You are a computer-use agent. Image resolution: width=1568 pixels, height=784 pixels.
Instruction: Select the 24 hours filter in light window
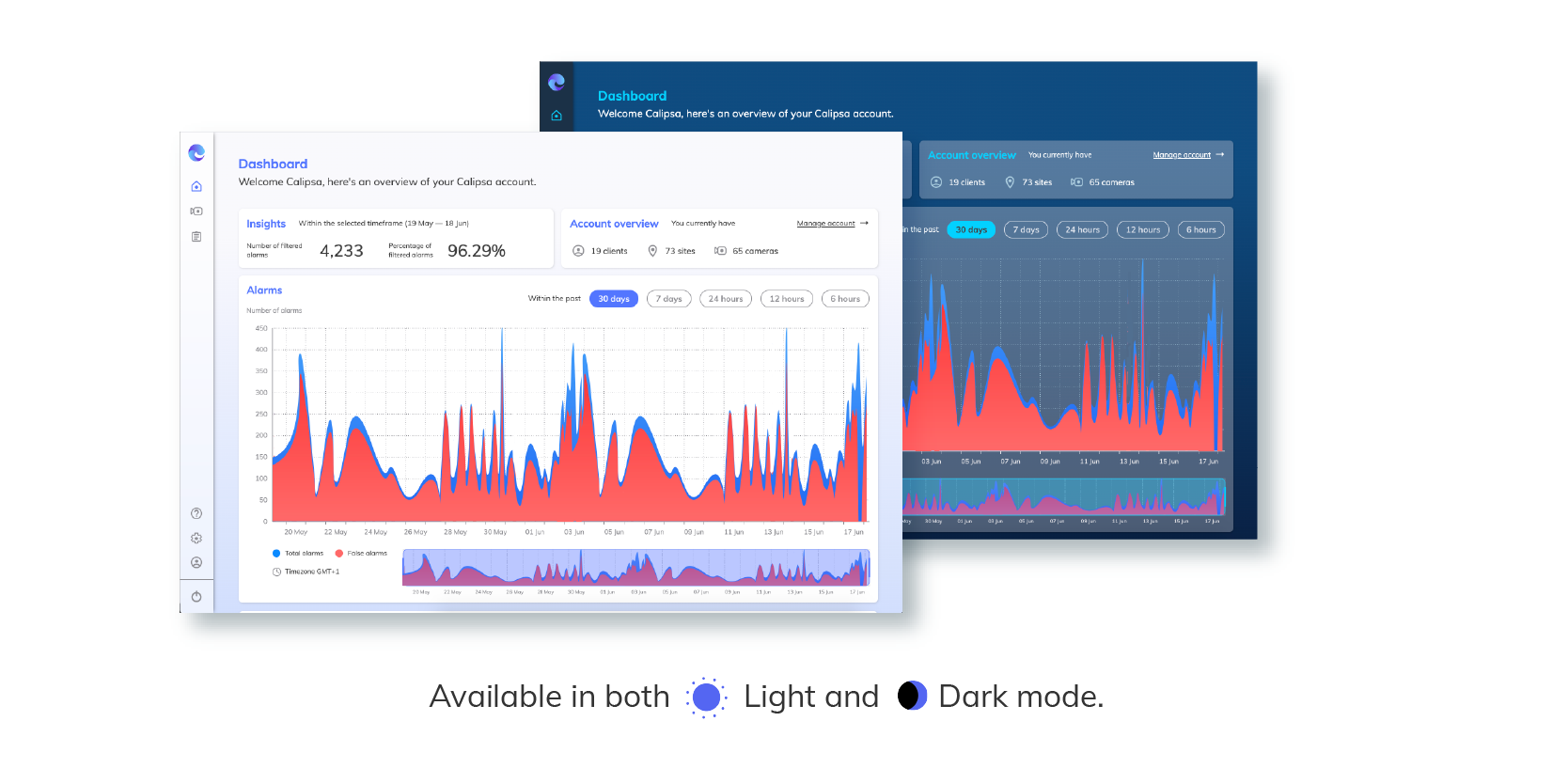coord(726,299)
